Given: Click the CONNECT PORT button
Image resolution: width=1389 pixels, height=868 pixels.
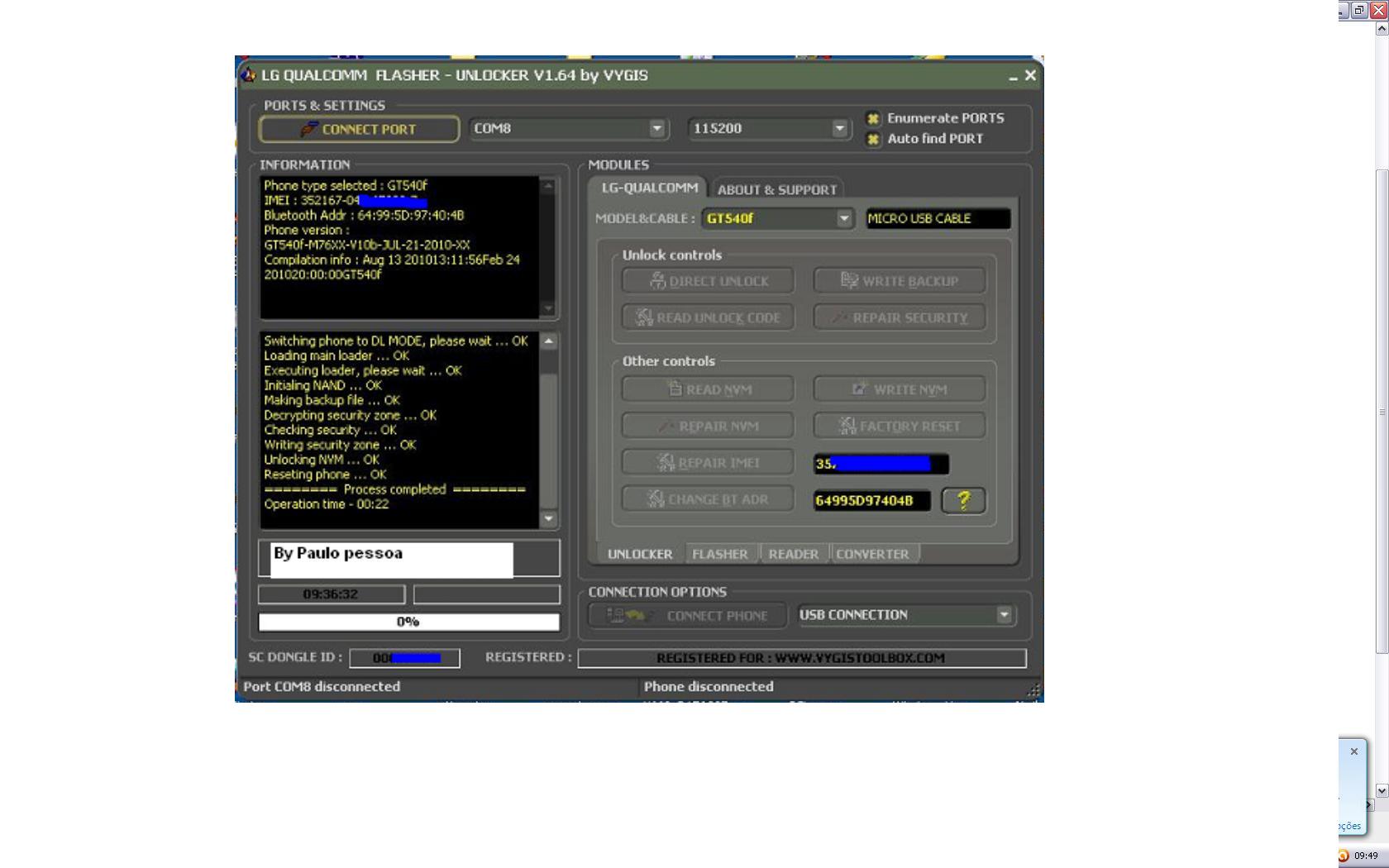Looking at the screenshot, I should 359,129.
